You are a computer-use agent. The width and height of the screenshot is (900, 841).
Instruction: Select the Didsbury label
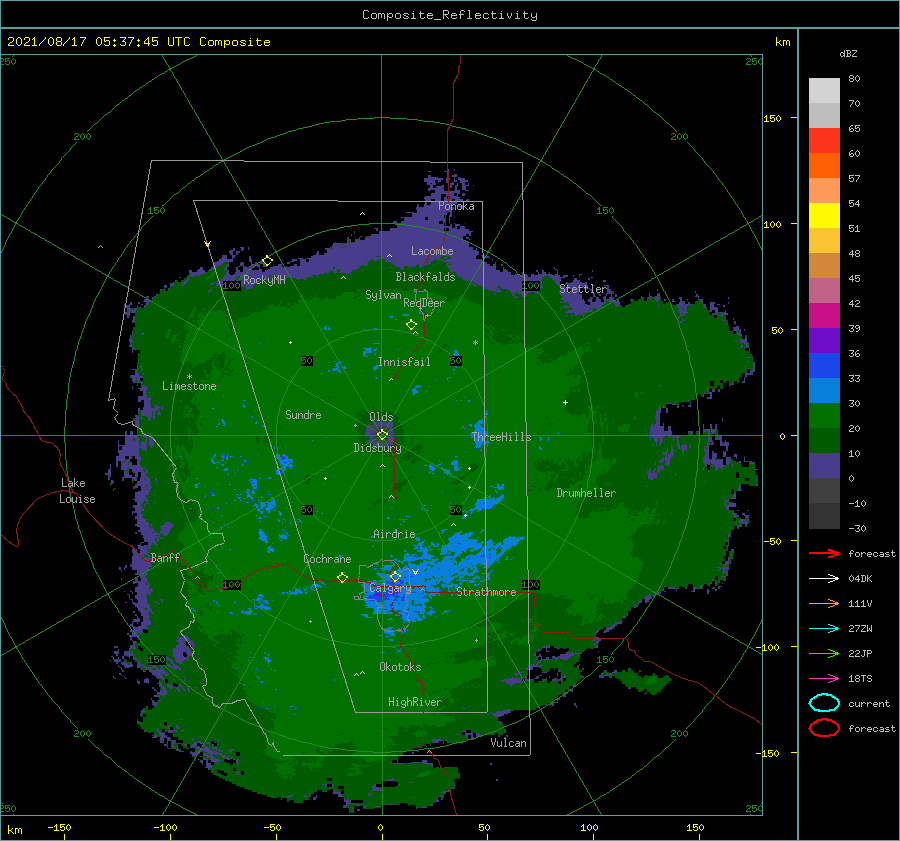[378, 448]
